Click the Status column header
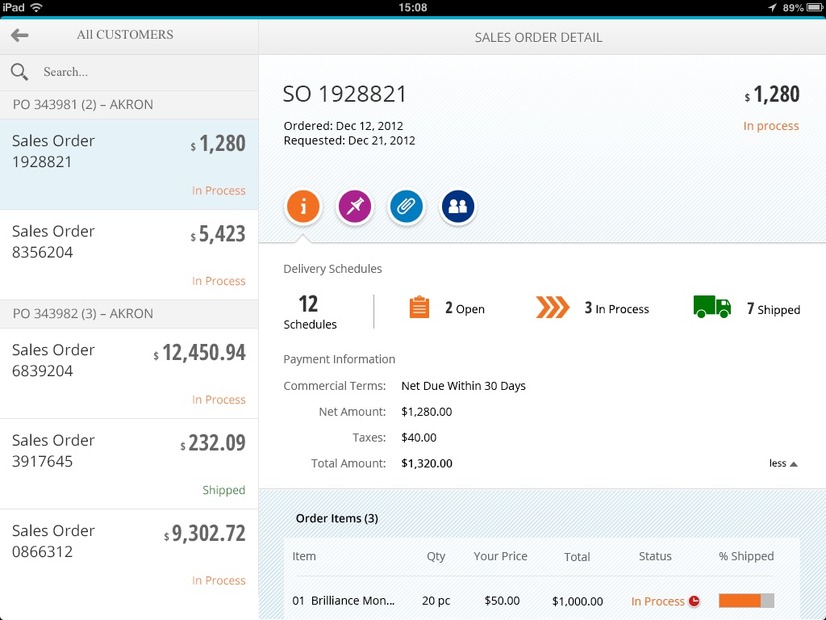This screenshot has width=826, height=620. (x=655, y=556)
